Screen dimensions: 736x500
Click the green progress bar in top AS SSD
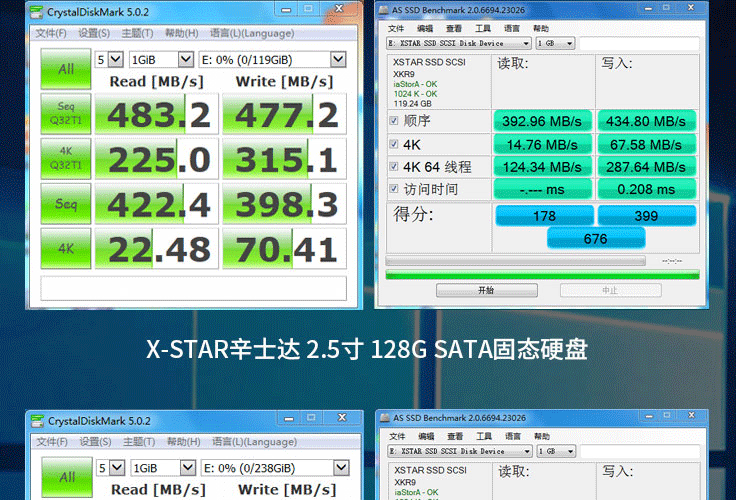pos(542,275)
